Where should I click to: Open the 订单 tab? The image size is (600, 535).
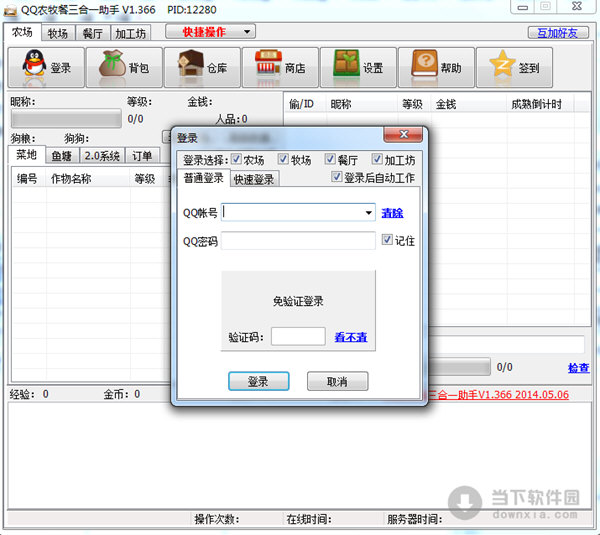click(142, 156)
